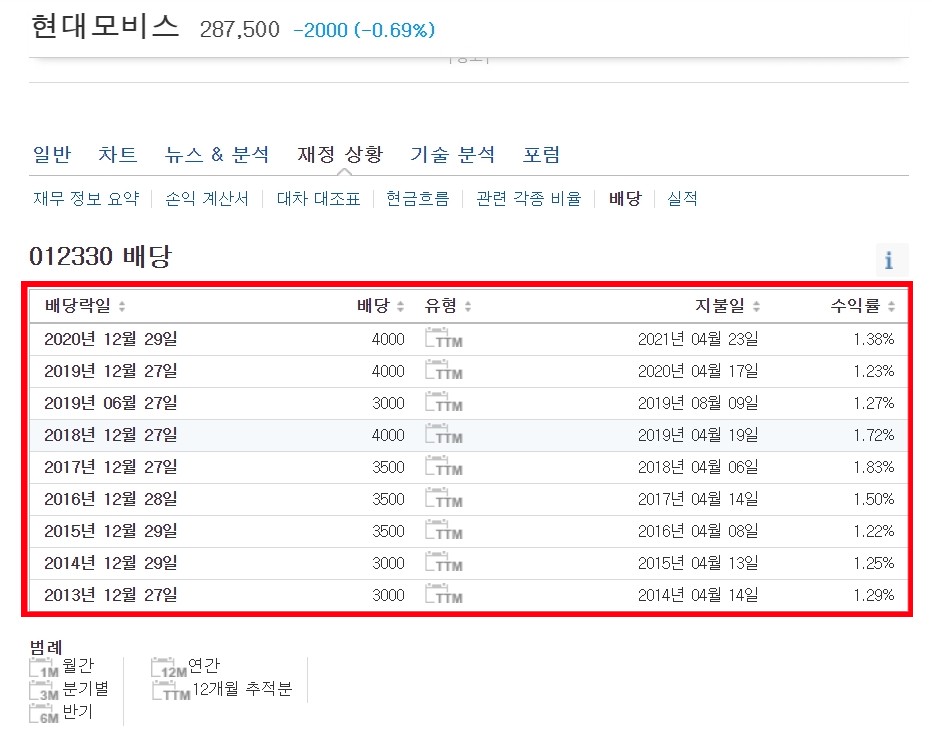Click TTM icon in 2014년 12월 29일 row

pos(443,562)
